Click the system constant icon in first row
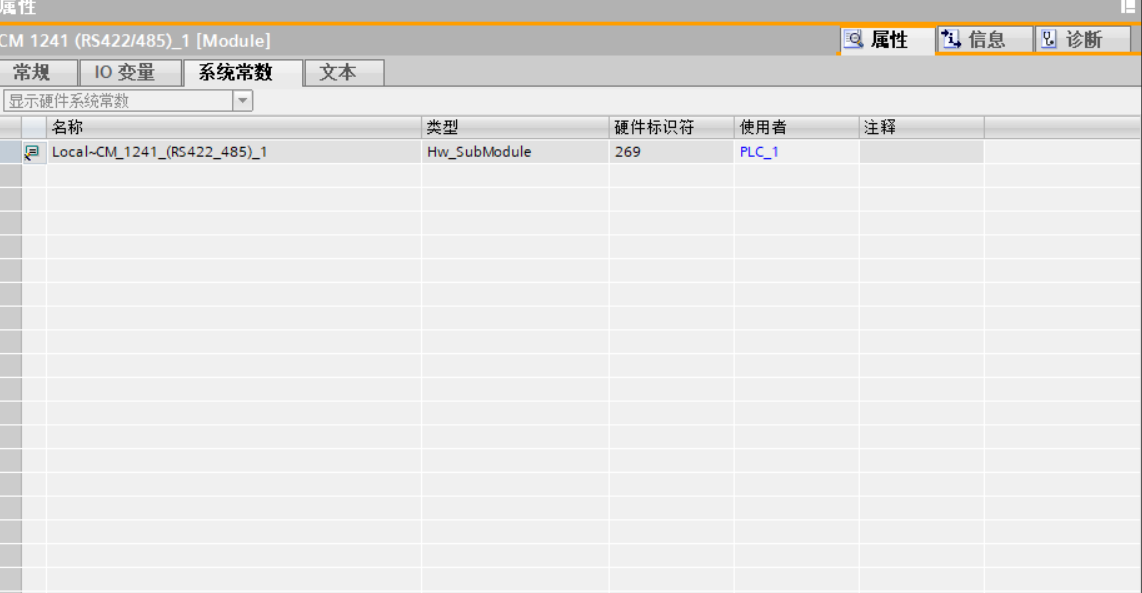 pyautogui.click(x=33, y=152)
